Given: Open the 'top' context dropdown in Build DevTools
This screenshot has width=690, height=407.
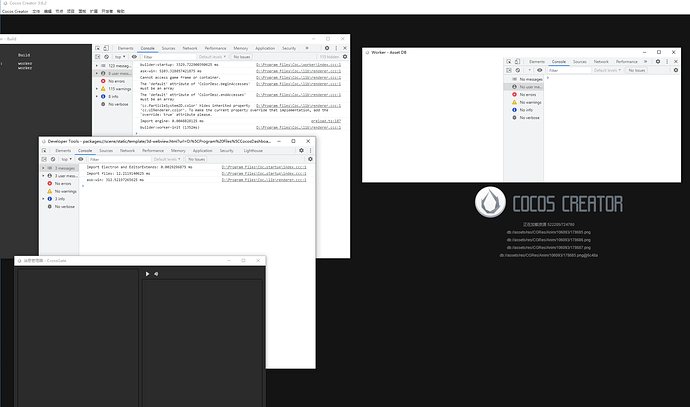Looking at the screenshot, I should (120, 57).
